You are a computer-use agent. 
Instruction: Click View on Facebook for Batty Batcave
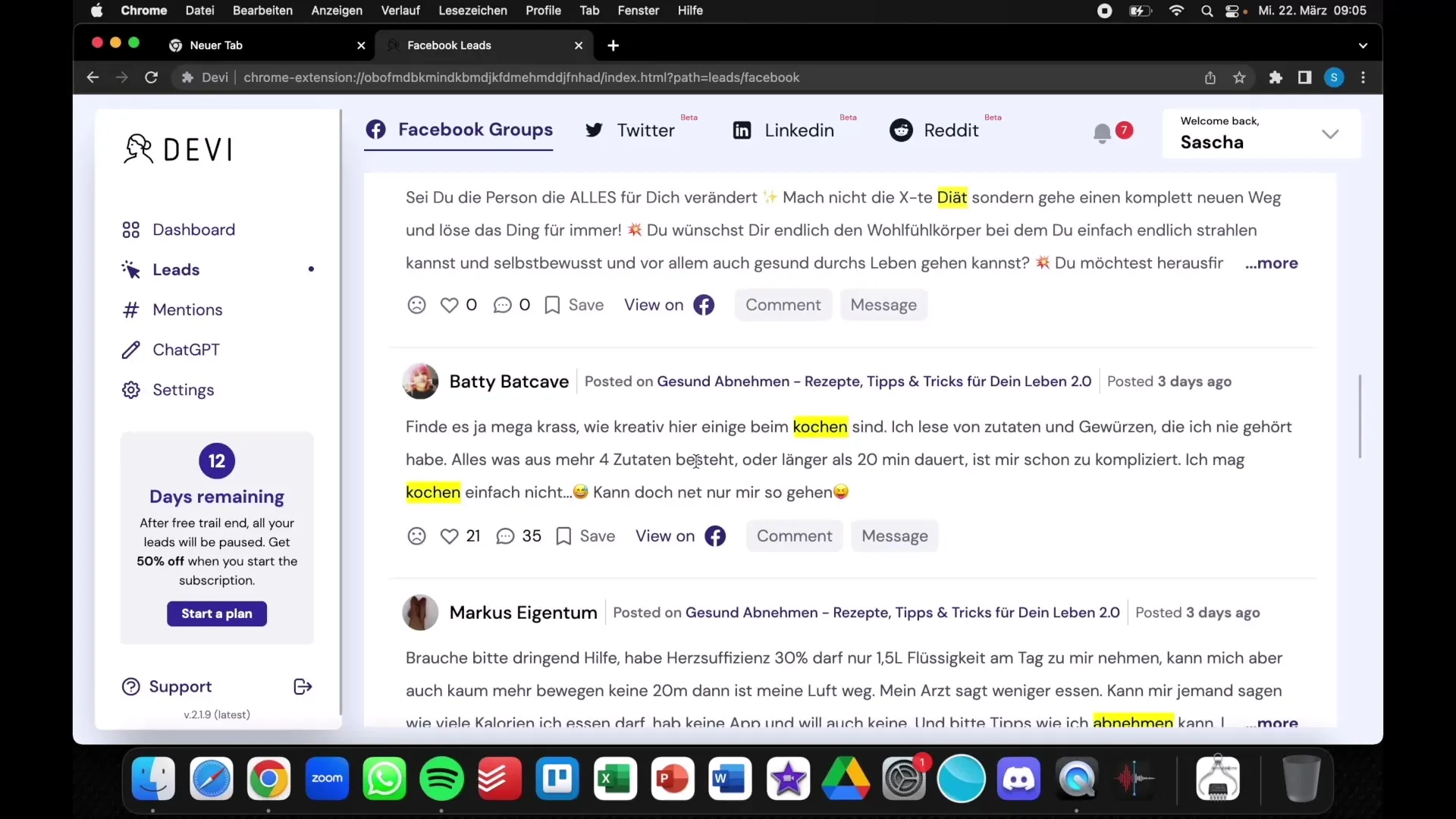tap(681, 535)
